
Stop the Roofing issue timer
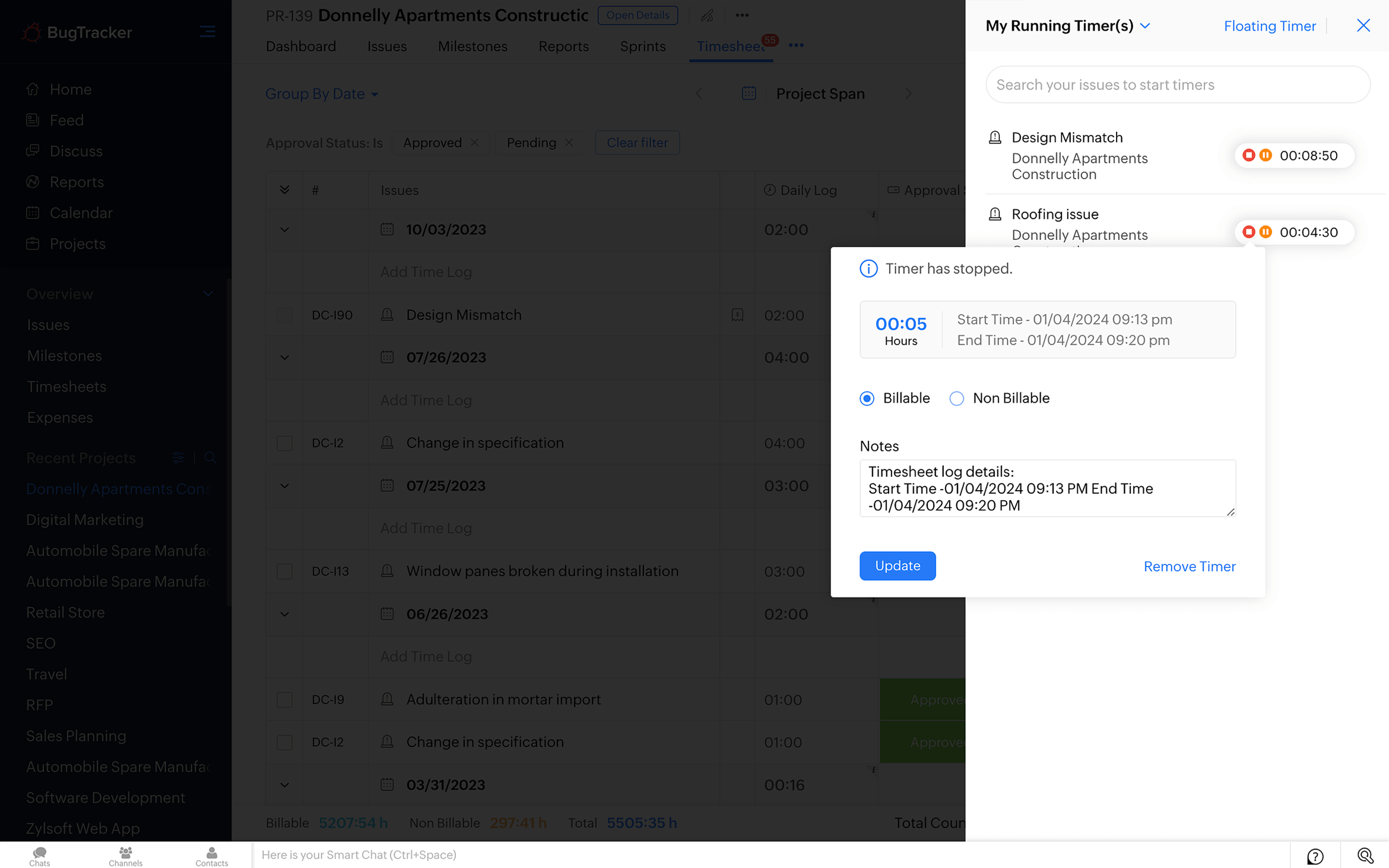[x=1248, y=232]
